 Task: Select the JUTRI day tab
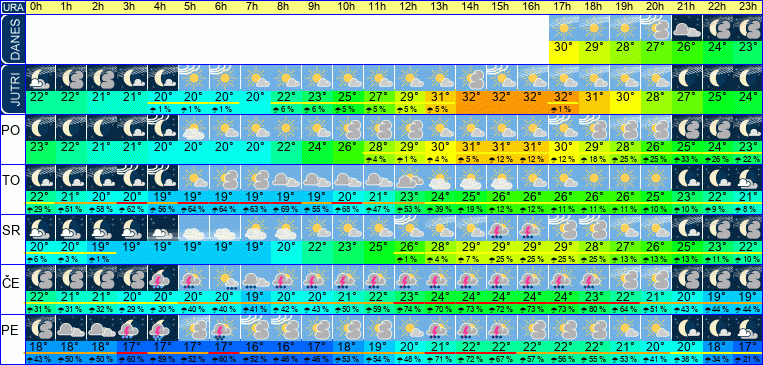point(12,89)
